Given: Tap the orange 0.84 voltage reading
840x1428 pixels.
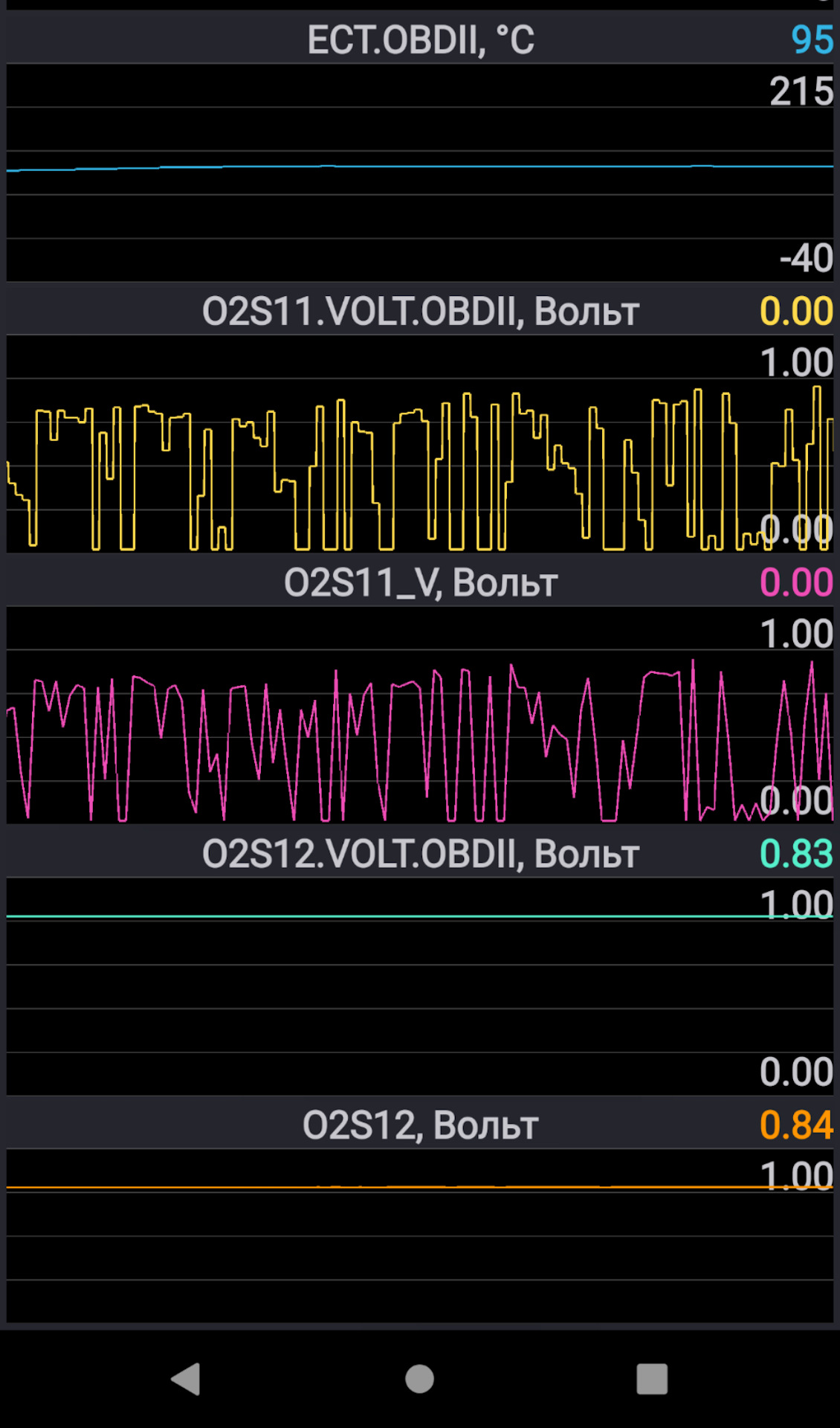Looking at the screenshot, I should pyautogui.click(x=795, y=1125).
